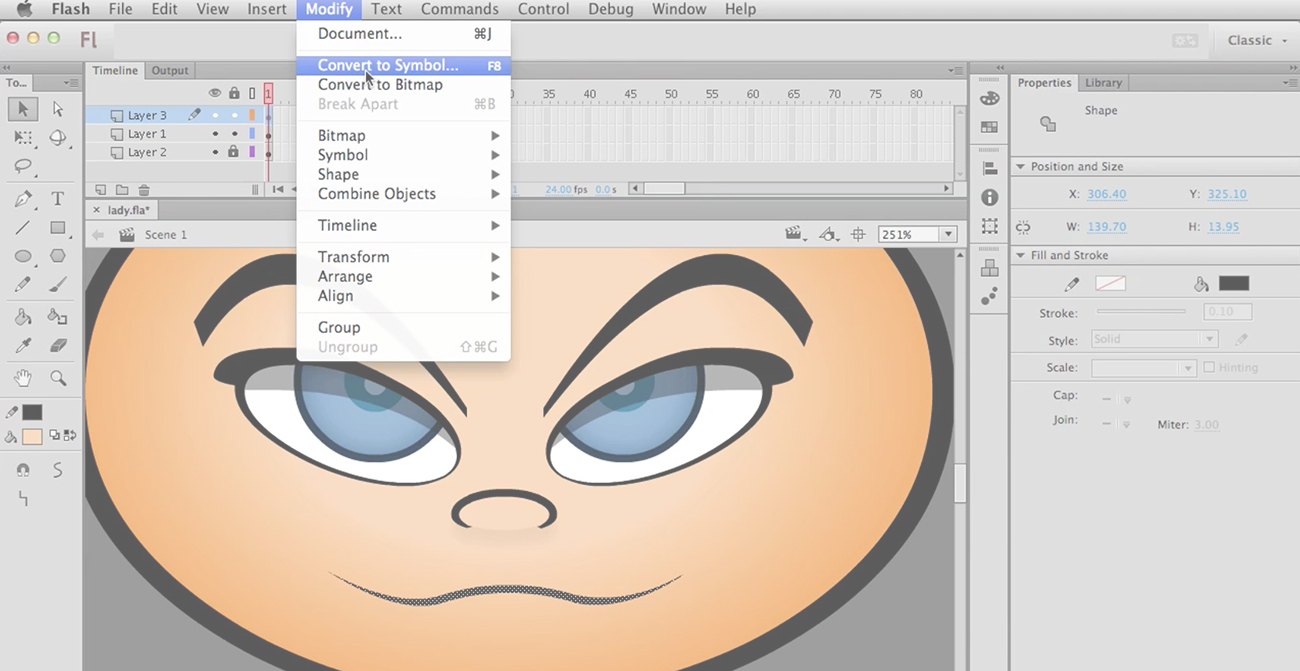Select the Ink Bottle tool

[58, 317]
